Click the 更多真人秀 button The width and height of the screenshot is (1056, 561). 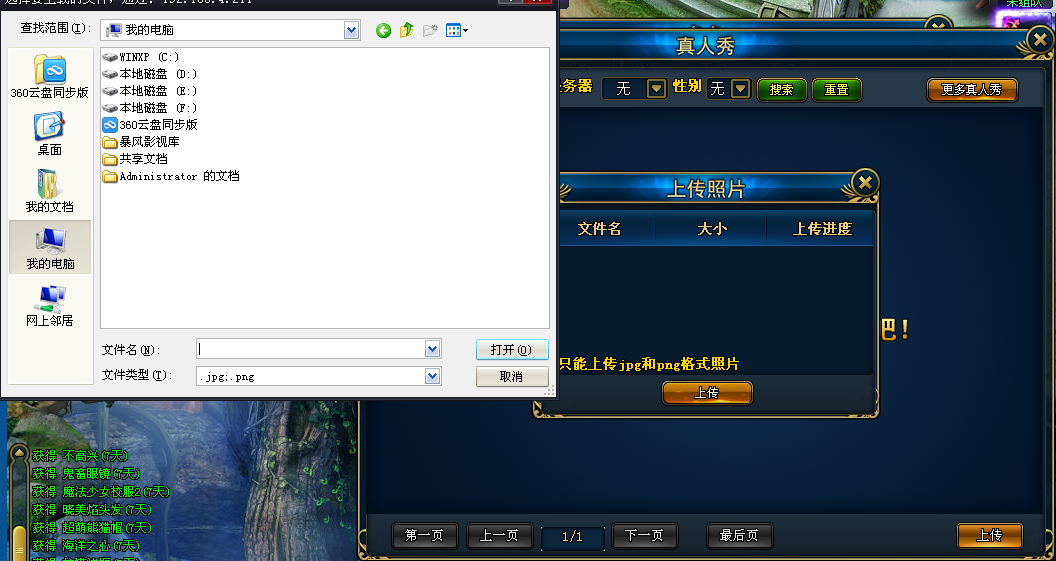coord(972,90)
